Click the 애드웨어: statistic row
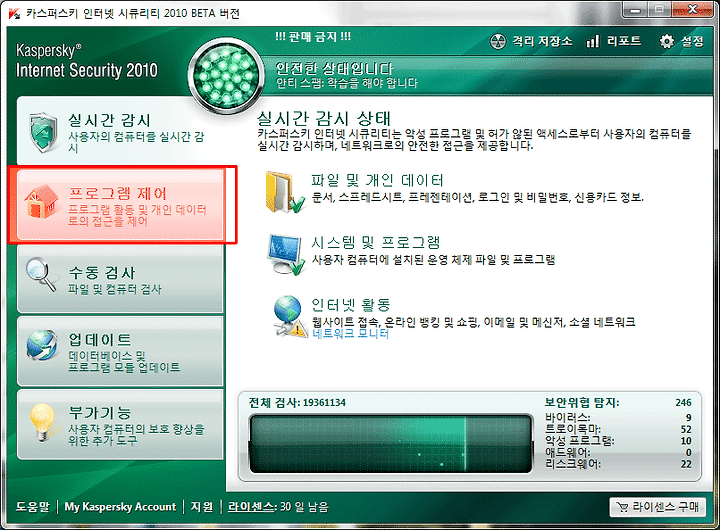The image size is (720, 530). [618, 452]
